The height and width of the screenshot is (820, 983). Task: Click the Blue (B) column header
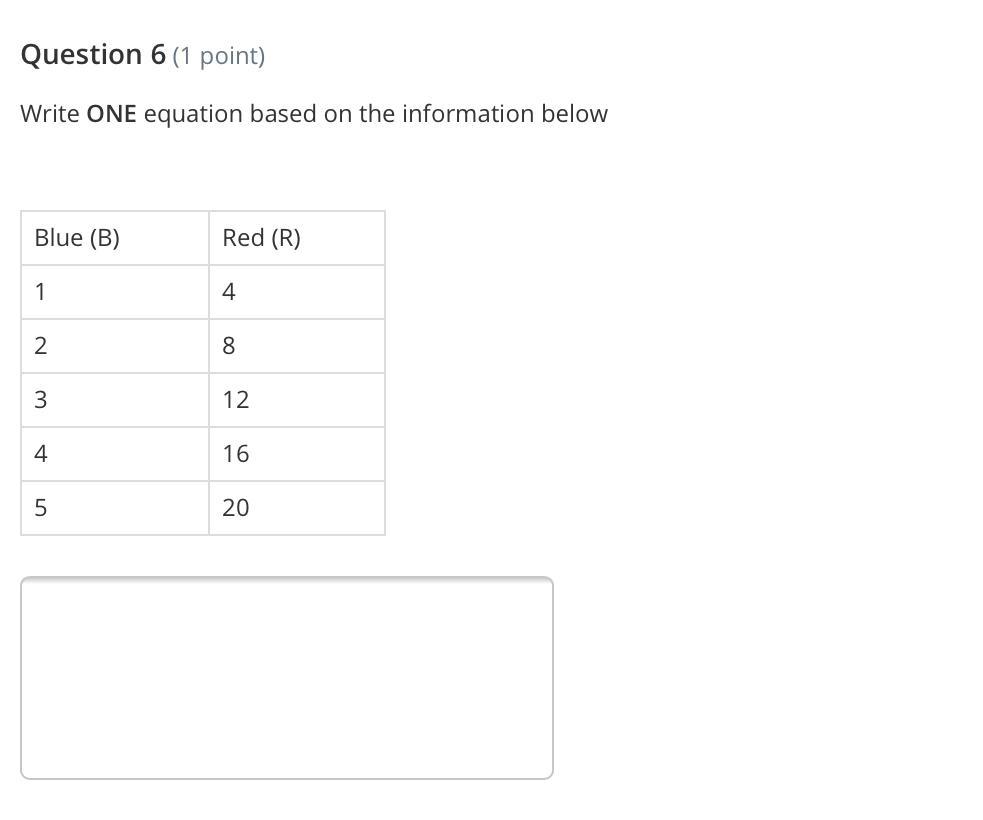click(115, 238)
